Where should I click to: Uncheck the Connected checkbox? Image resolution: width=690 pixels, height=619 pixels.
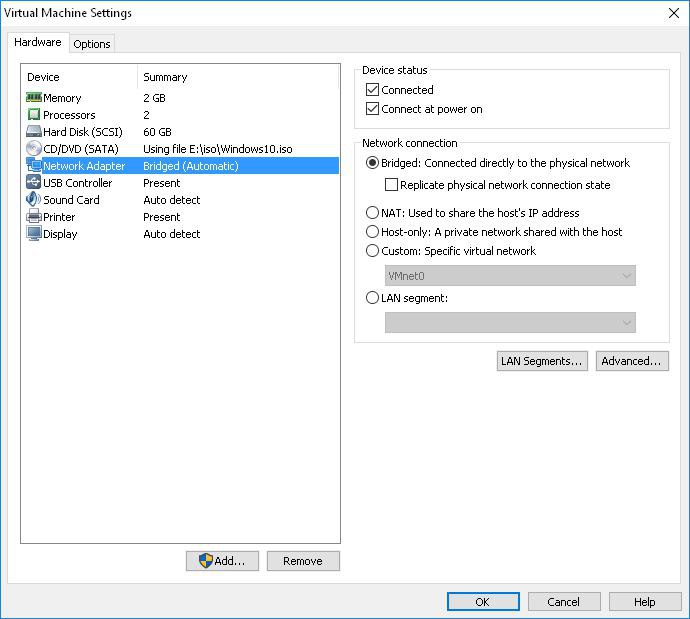(x=372, y=90)
